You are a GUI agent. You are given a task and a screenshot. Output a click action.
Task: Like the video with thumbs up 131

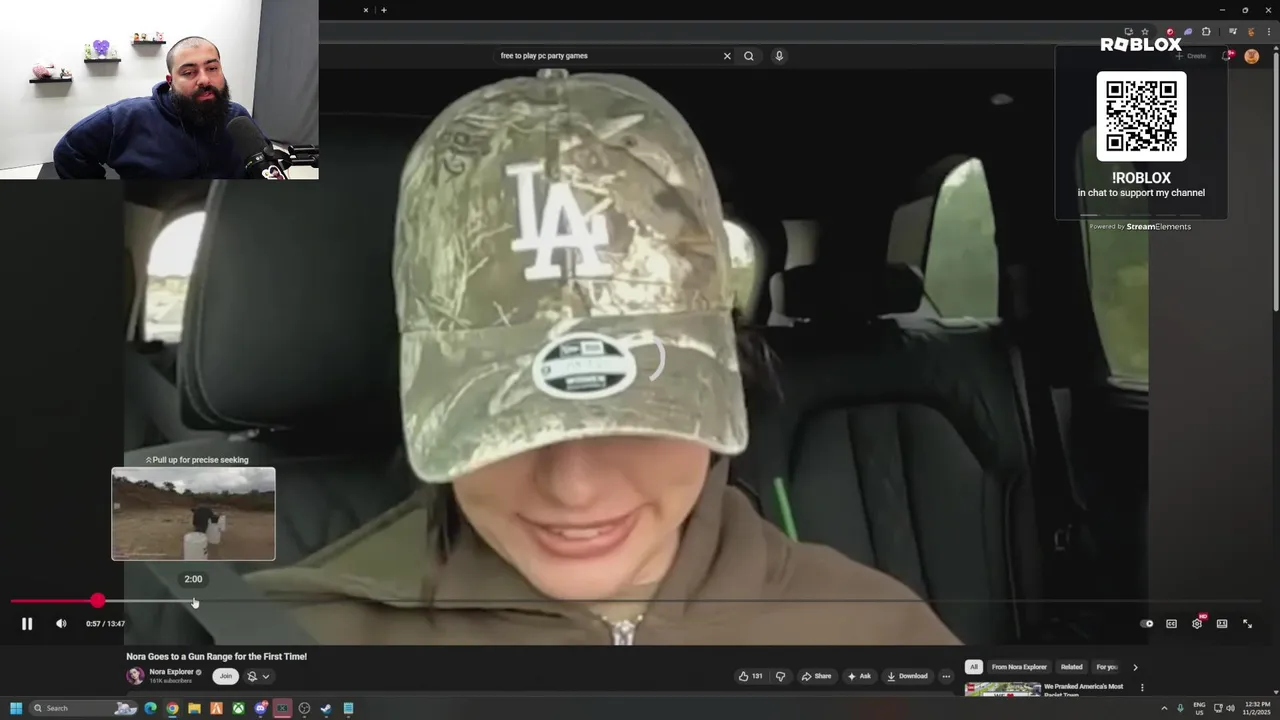[x=751, y=676]
